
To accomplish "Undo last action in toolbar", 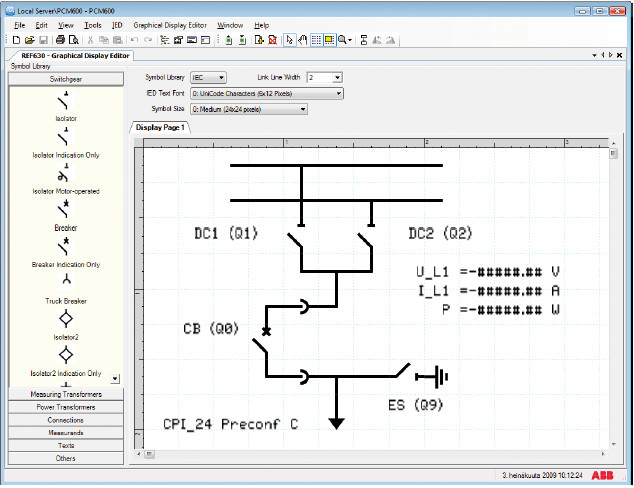I will 134,40.
